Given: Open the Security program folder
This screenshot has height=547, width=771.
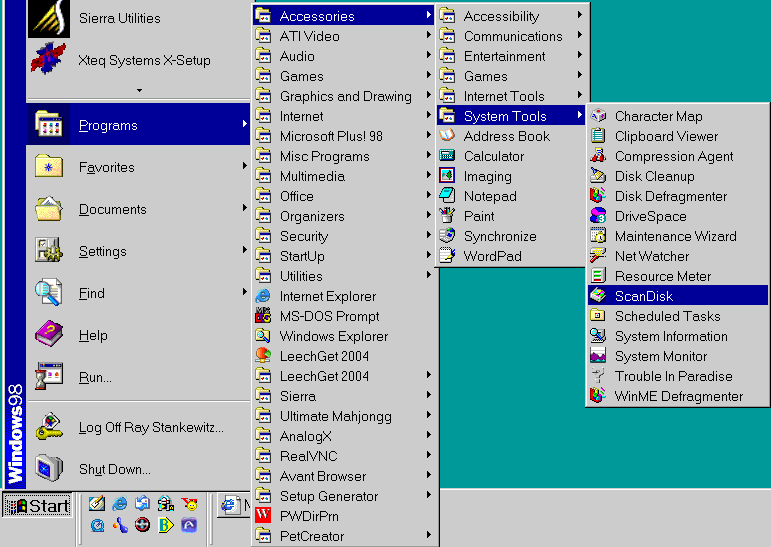Looking at the screenshot, I should [x=345, y=236].
